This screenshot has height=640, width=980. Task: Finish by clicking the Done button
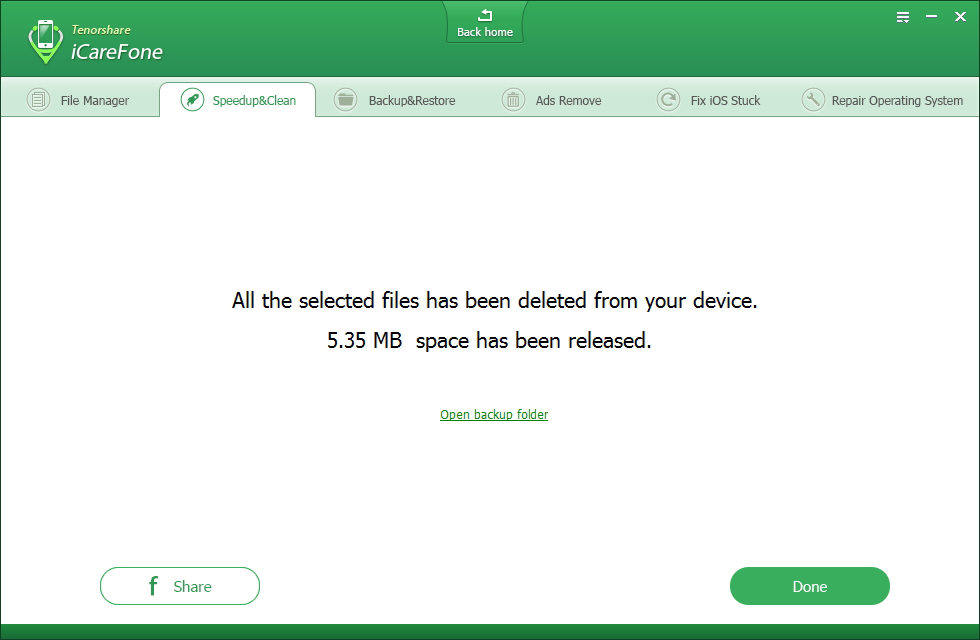click(x=809, y=586)
